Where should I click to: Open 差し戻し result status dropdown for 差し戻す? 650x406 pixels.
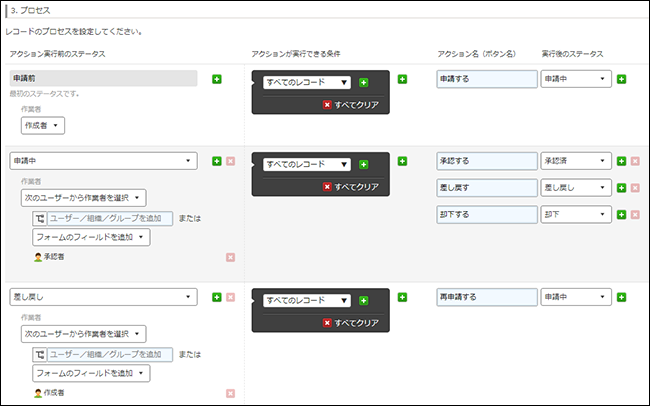click(x=576, y=187)
